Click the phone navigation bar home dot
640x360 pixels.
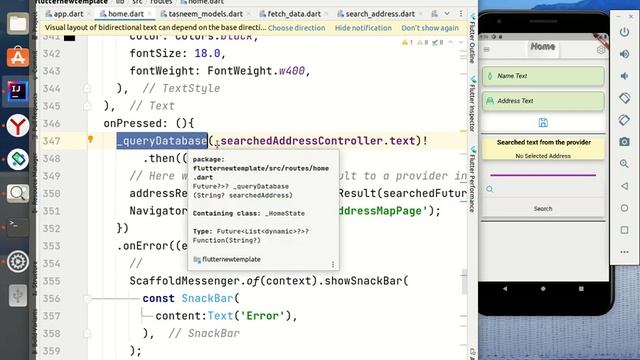tap(543, 289)
